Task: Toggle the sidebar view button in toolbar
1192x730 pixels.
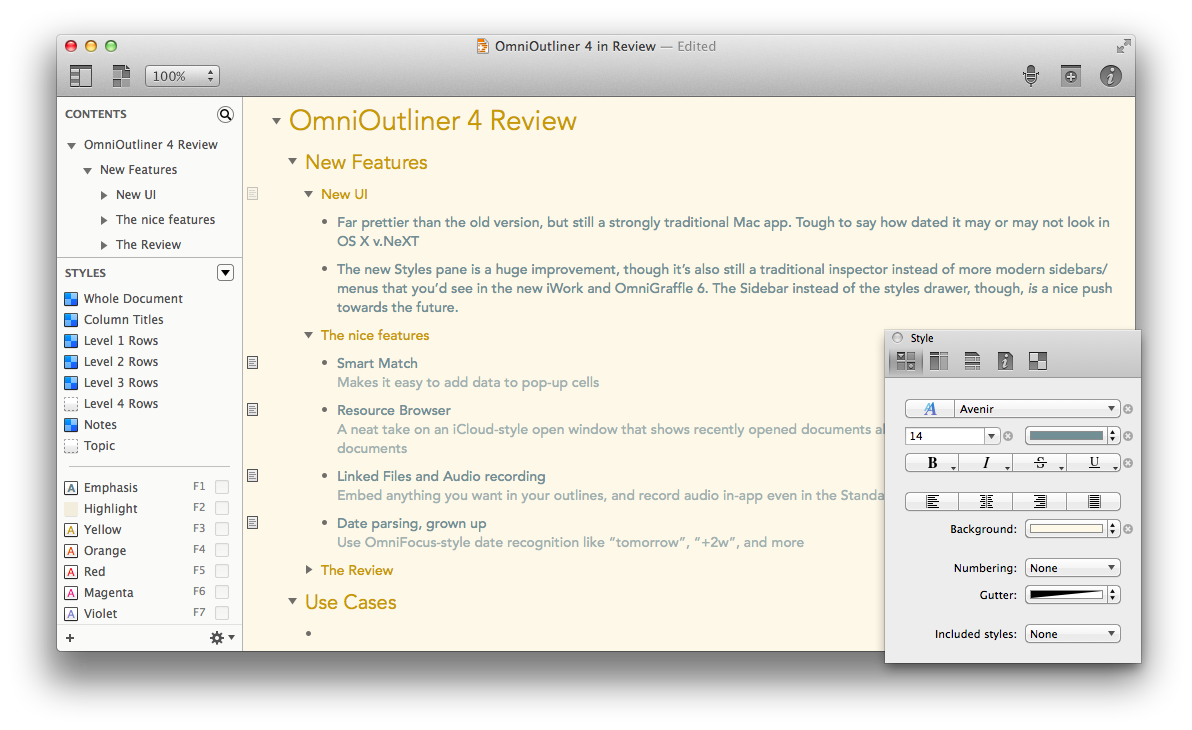Action: point(81,76)
